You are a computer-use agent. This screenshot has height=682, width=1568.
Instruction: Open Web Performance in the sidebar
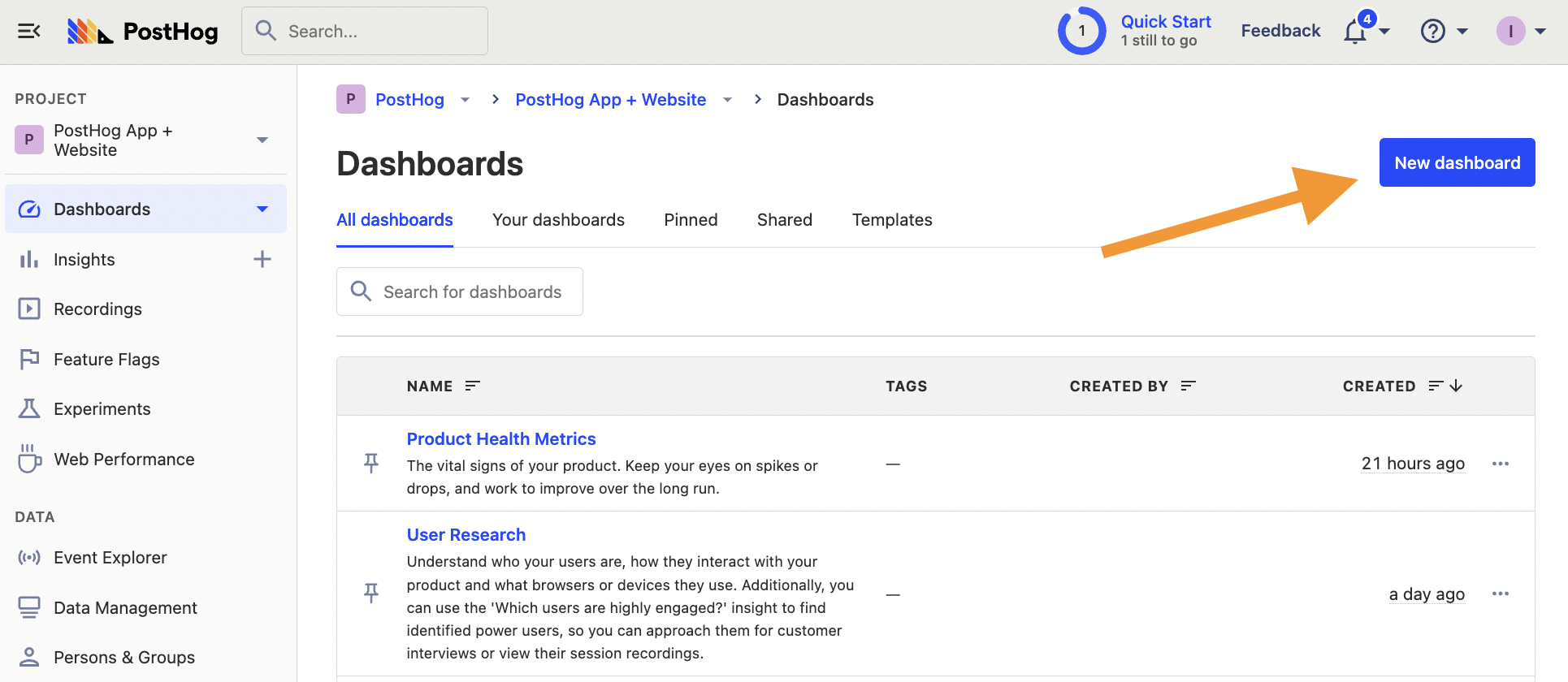coord(123,460)
